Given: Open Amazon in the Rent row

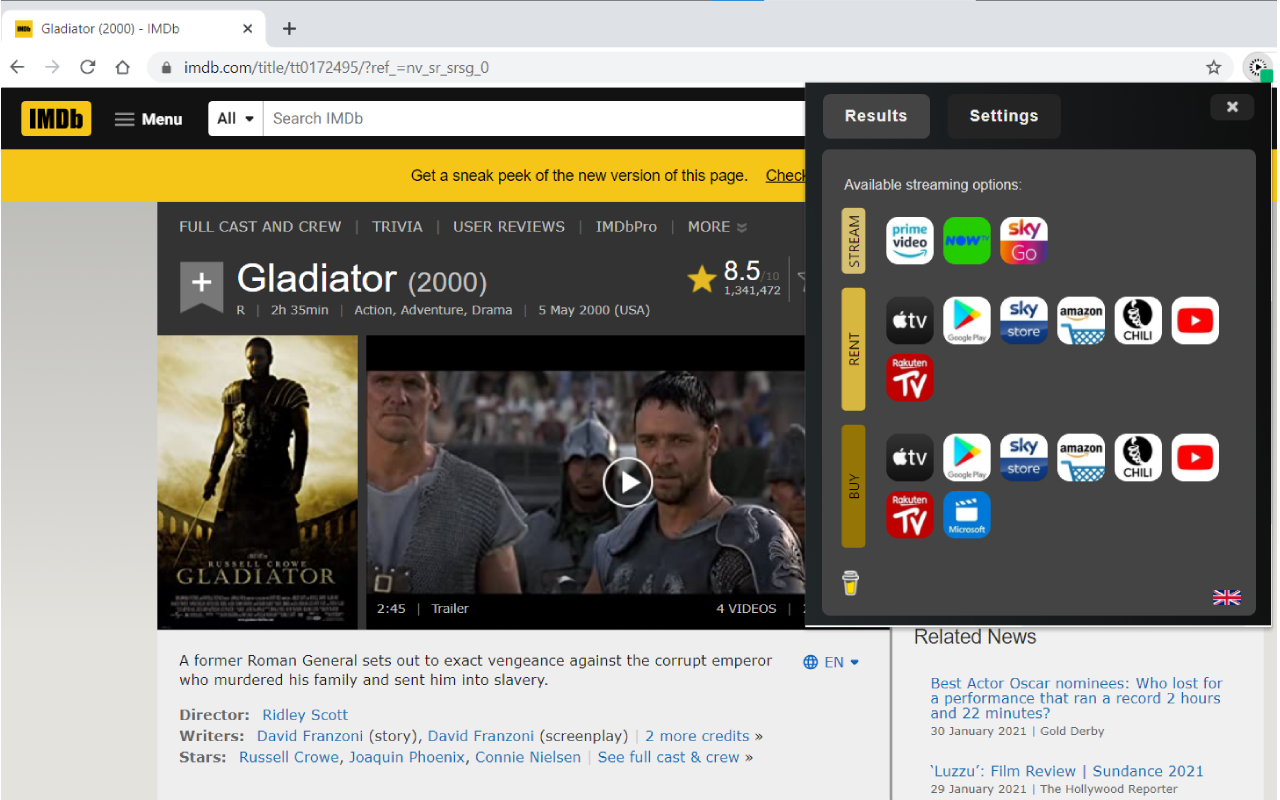Looking at the screenshot, I should [x=1081, y=321].
